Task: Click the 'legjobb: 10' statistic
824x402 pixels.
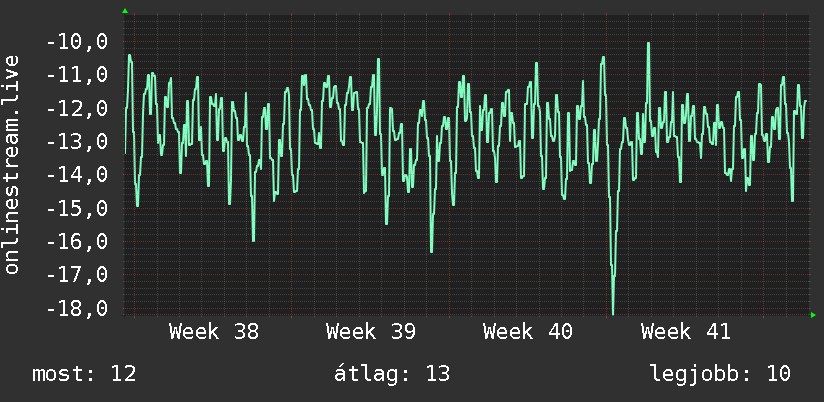Action: (720, 374)
